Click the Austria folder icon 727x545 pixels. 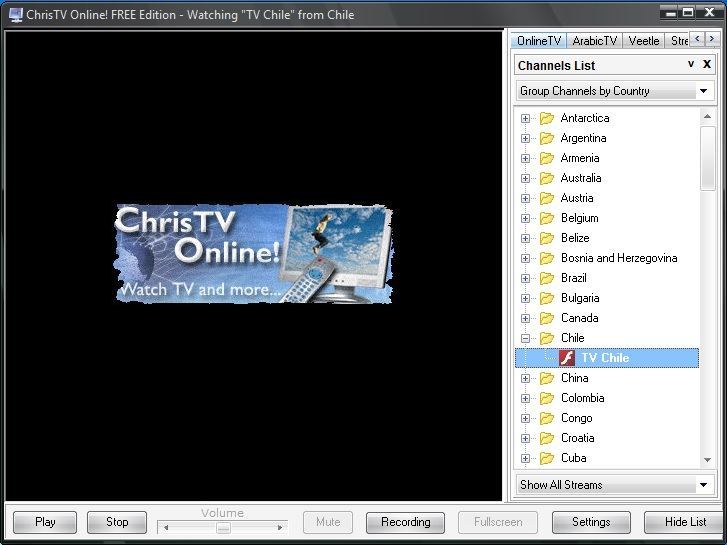point(547,198)
